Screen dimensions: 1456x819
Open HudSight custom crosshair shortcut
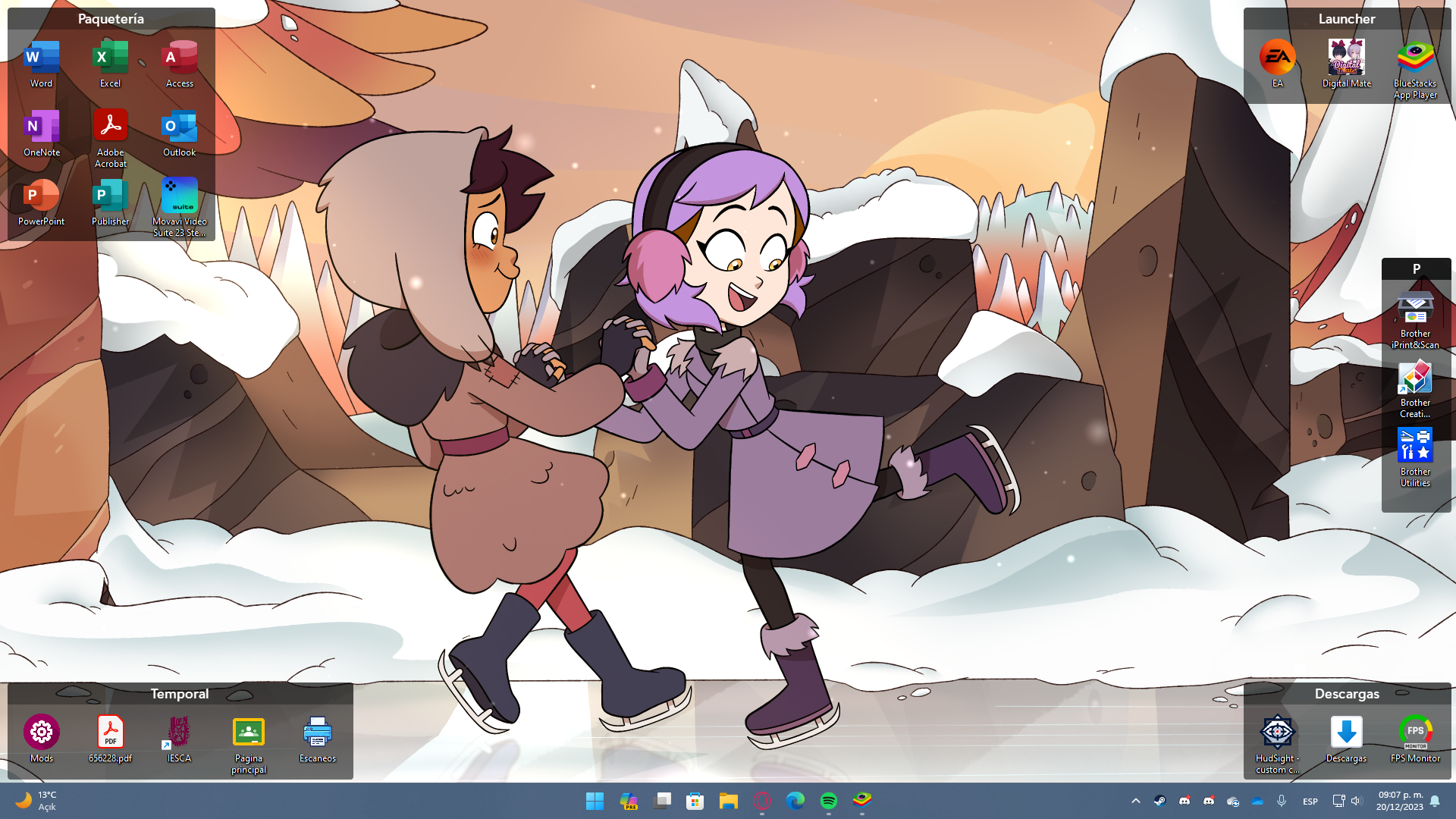tap(1278, 733)
